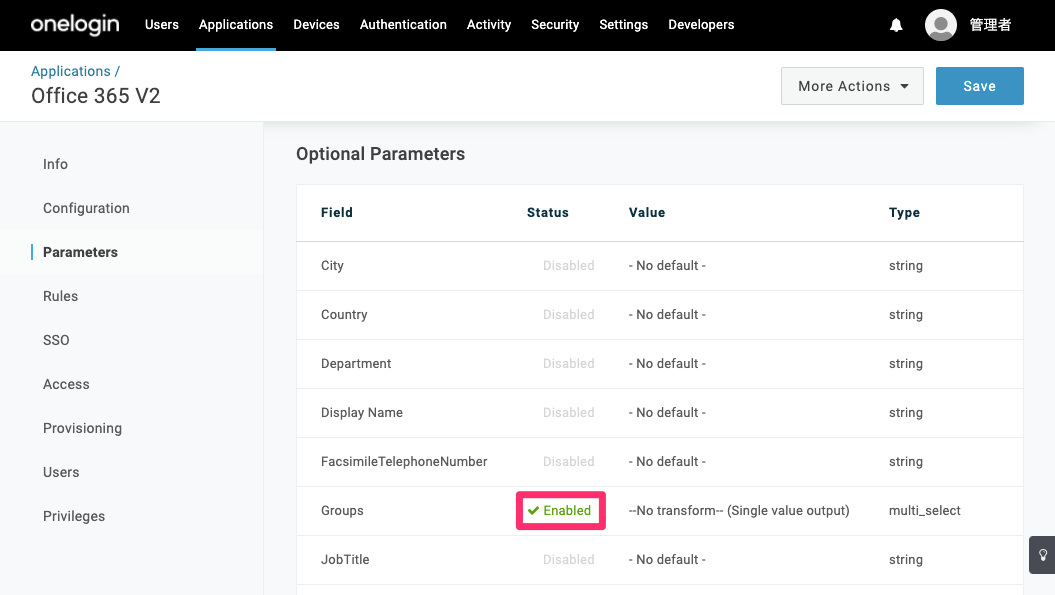
Task: Open the Display Name parameter row
Action: tap(659, 413)
